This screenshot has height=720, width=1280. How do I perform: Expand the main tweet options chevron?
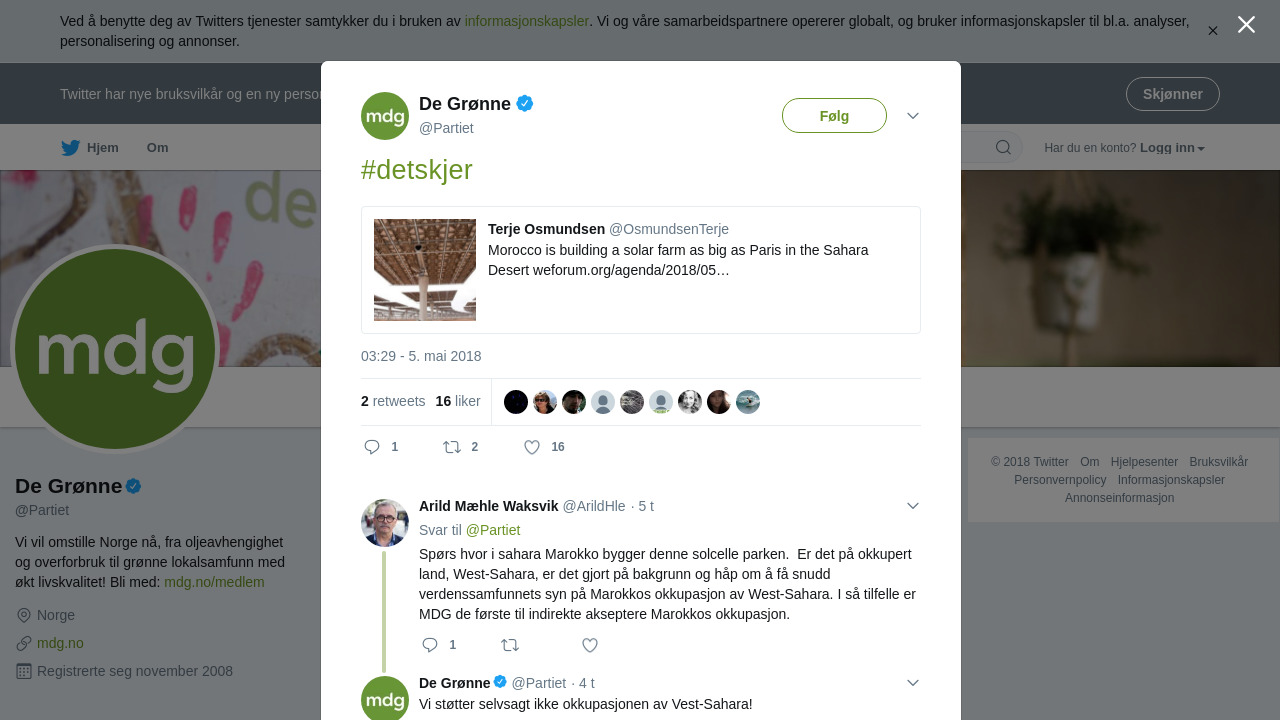coord(913,116)
